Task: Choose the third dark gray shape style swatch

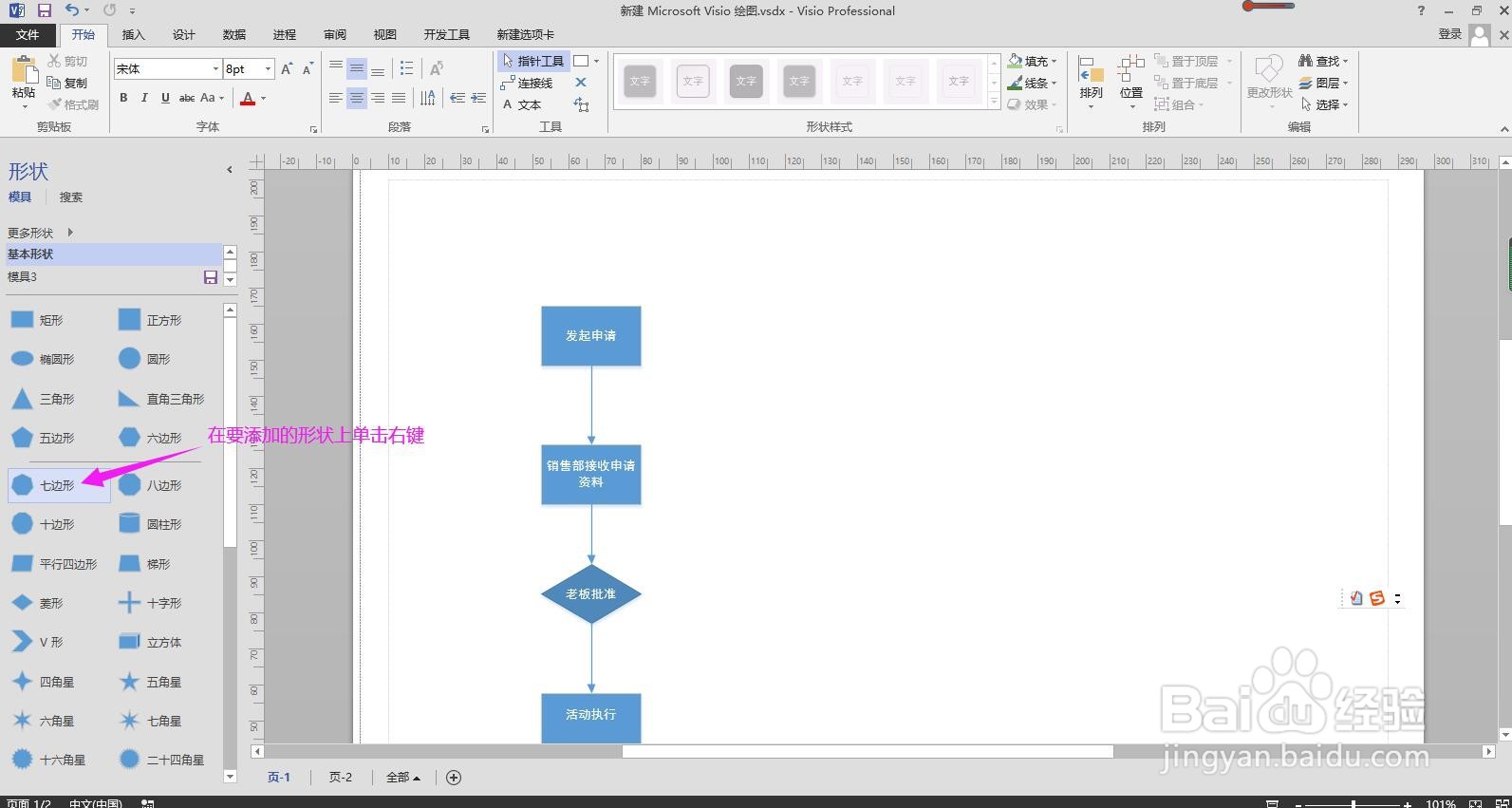Action: pyautogui.click(x=746, y=82)
